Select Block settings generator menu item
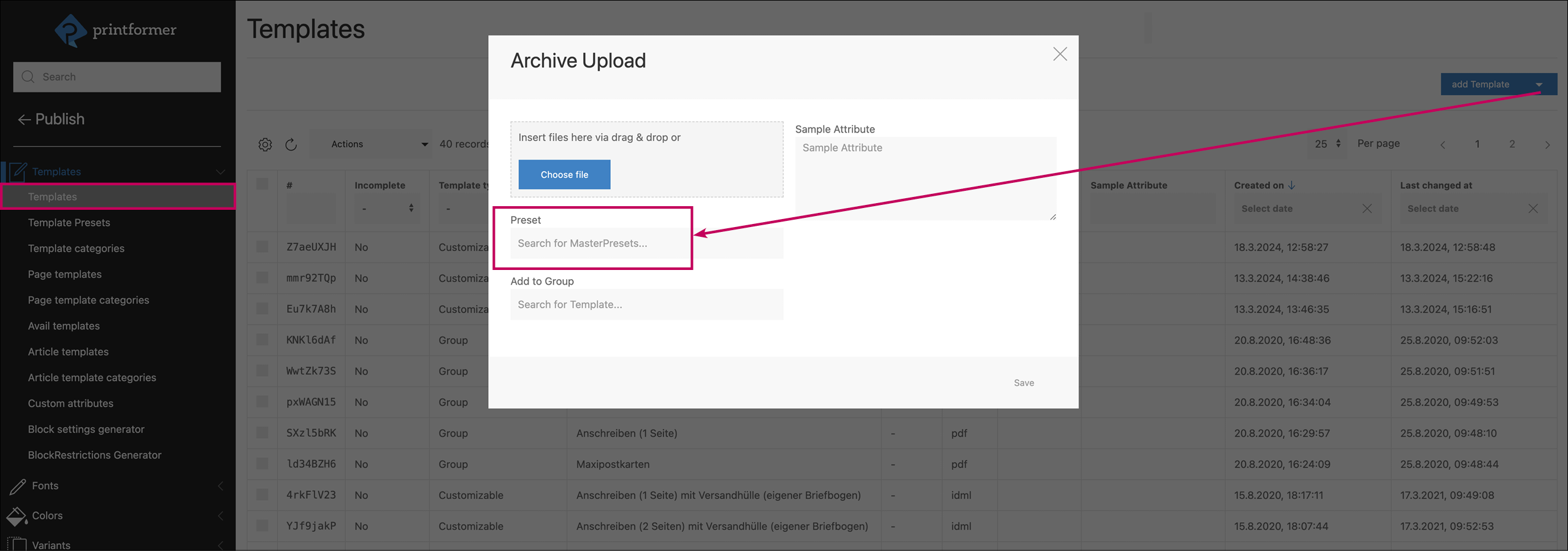This screenshot has height=551, width=1568. click(86, 430)
